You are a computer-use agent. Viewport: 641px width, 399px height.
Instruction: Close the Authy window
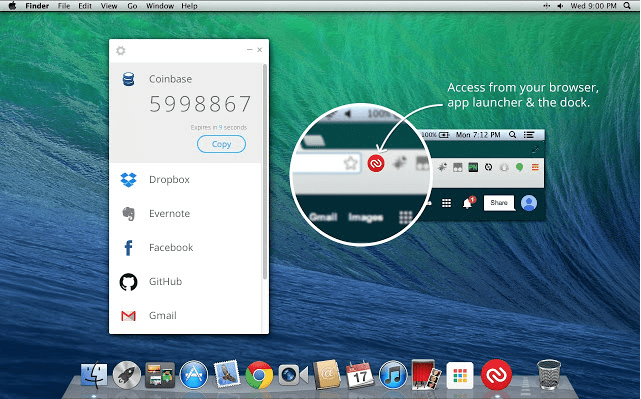pos(260,50)
